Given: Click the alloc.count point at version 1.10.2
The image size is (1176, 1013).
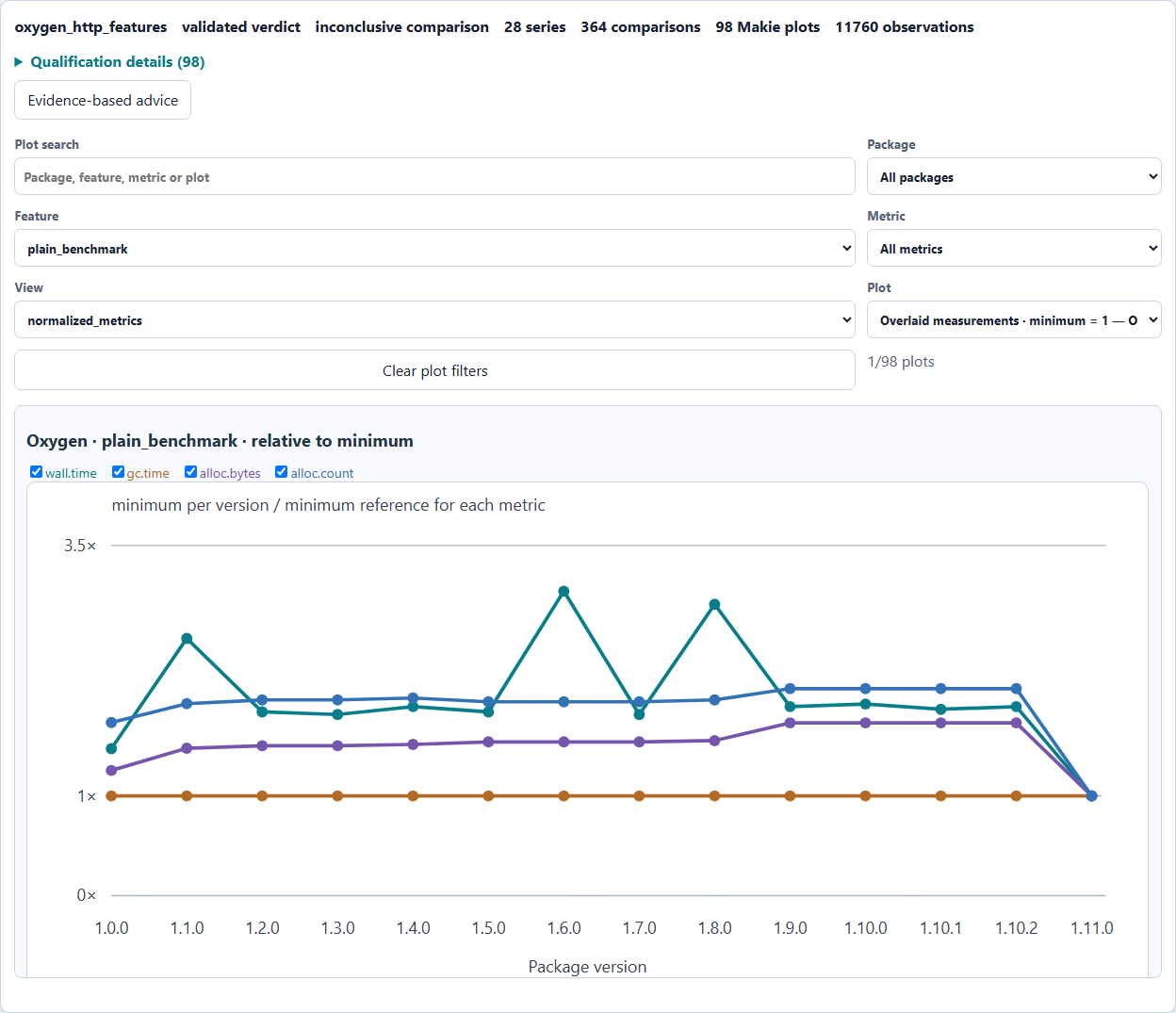Looking at the screenshot, I should [1016, 689].
